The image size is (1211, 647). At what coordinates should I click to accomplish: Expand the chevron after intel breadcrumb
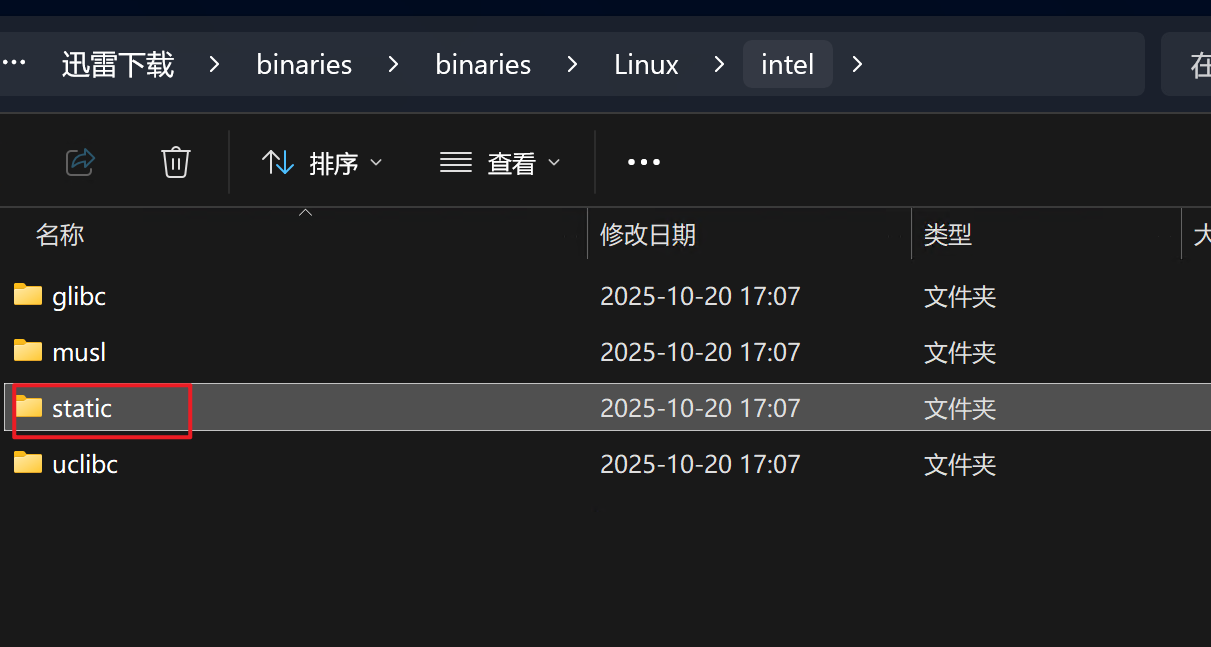coord(857,64)
